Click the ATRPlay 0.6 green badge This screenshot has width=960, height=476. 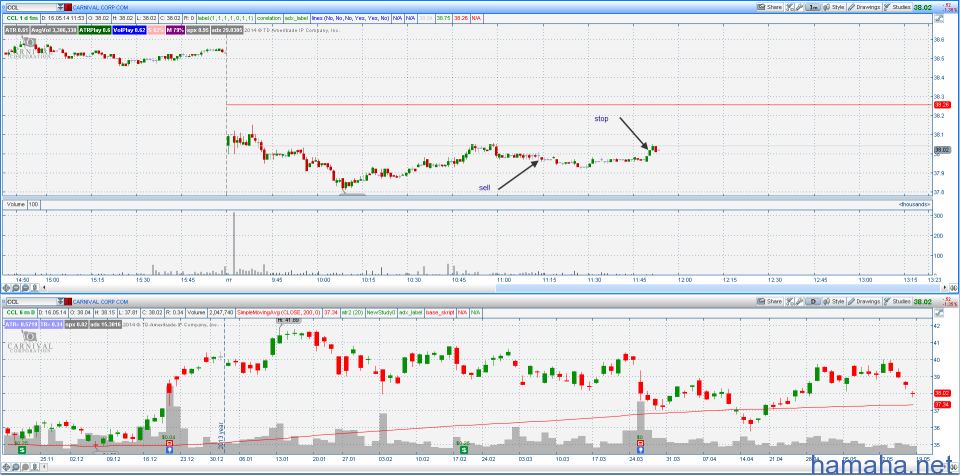(x=95, y=30)
